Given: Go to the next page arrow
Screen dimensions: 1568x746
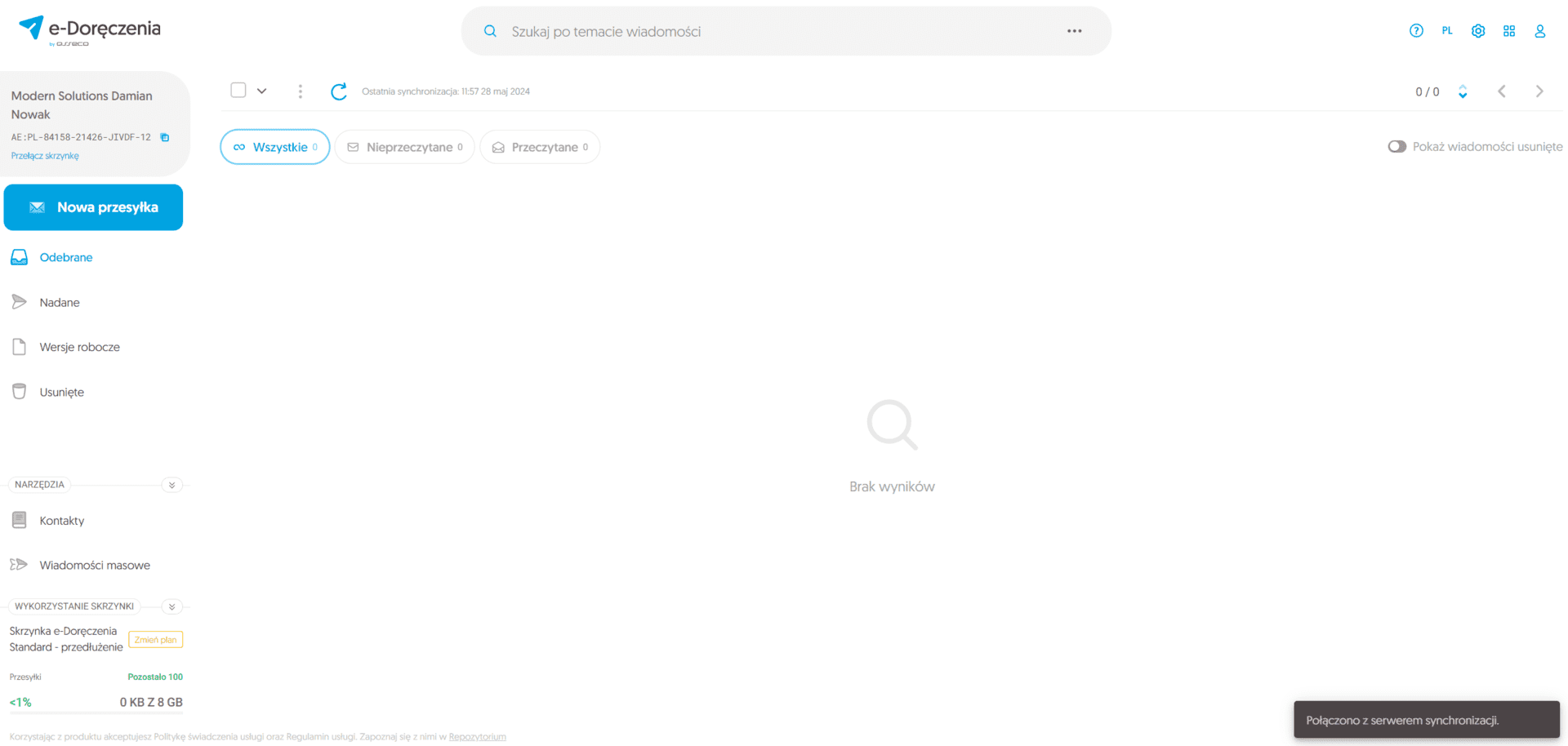Looking at the screenshot, I should coord(1539,91).
